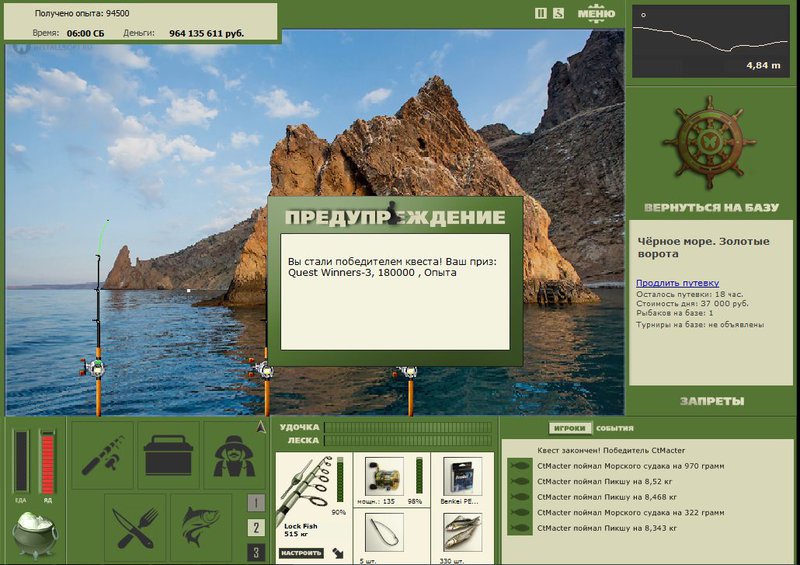
Task: Click the 4,84 m depth reading
Action: point(763,65)
